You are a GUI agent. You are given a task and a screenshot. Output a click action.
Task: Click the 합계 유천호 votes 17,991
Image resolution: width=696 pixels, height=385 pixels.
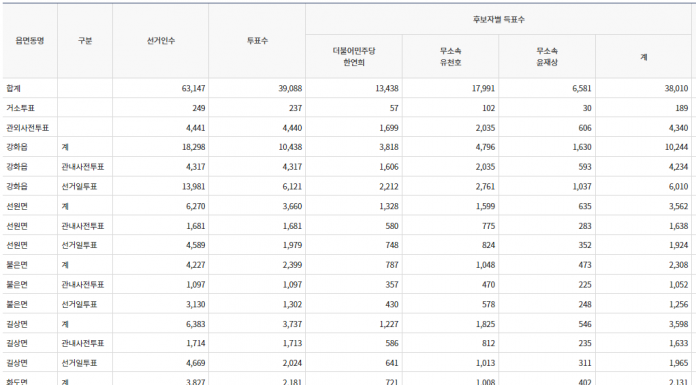(483, 88)
